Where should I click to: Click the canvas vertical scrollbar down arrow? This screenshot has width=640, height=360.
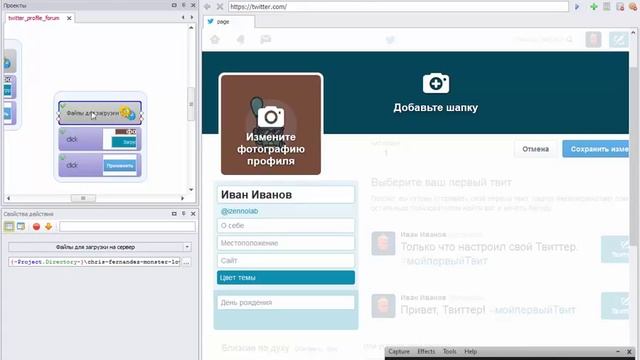[191, 190]
